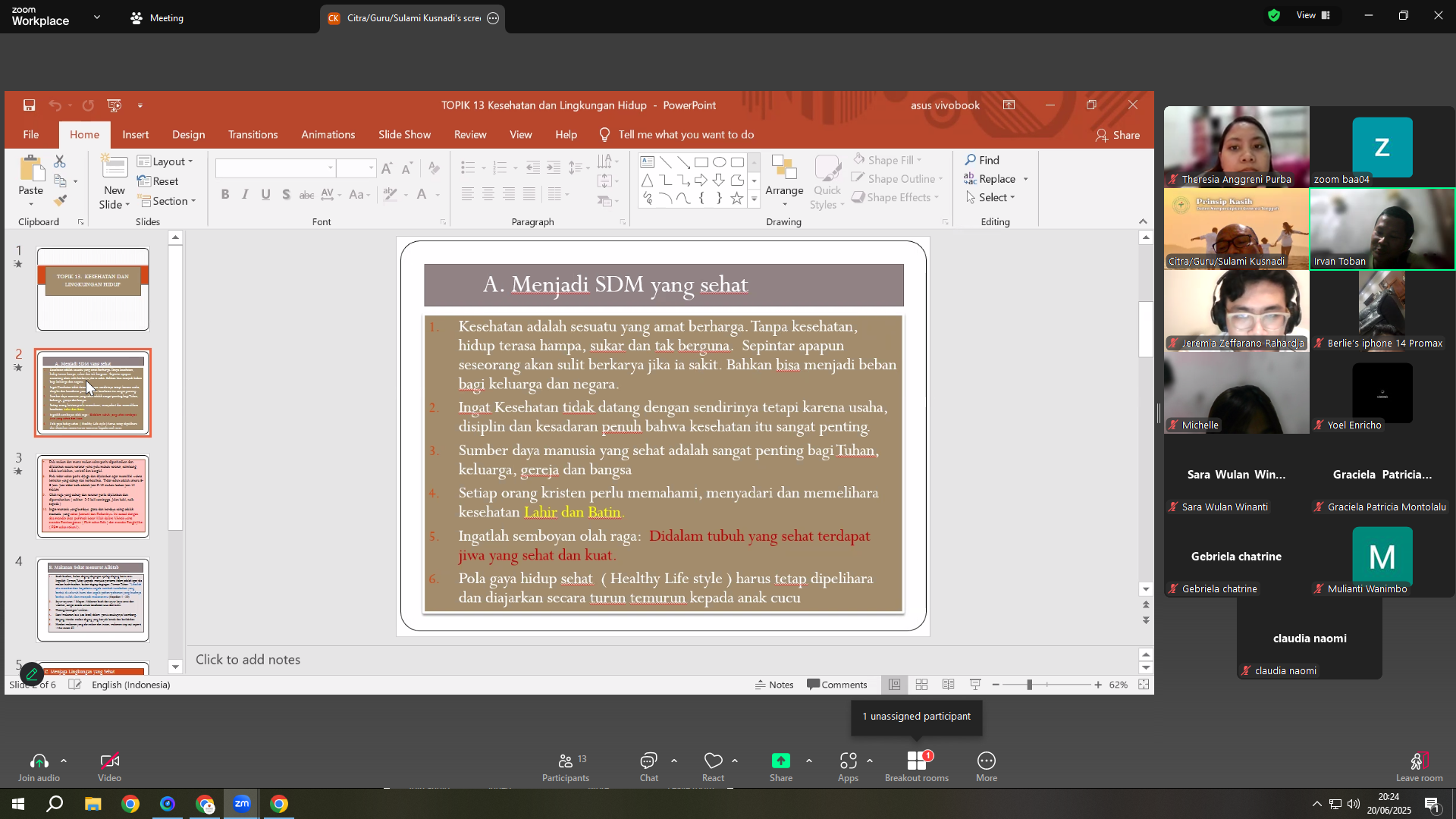
Task: Click the Cut scissors icon
Action: point(60,162)
